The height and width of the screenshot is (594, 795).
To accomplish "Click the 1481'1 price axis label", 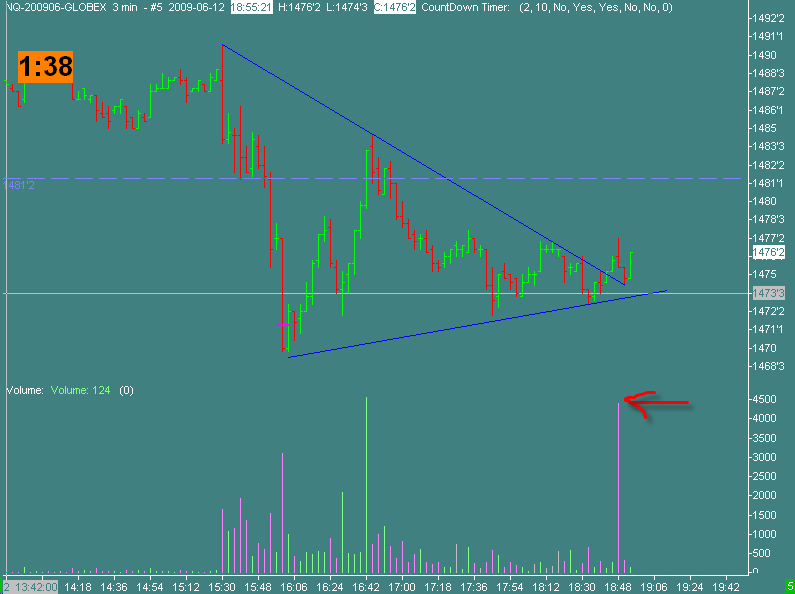I will click(767, 182).
